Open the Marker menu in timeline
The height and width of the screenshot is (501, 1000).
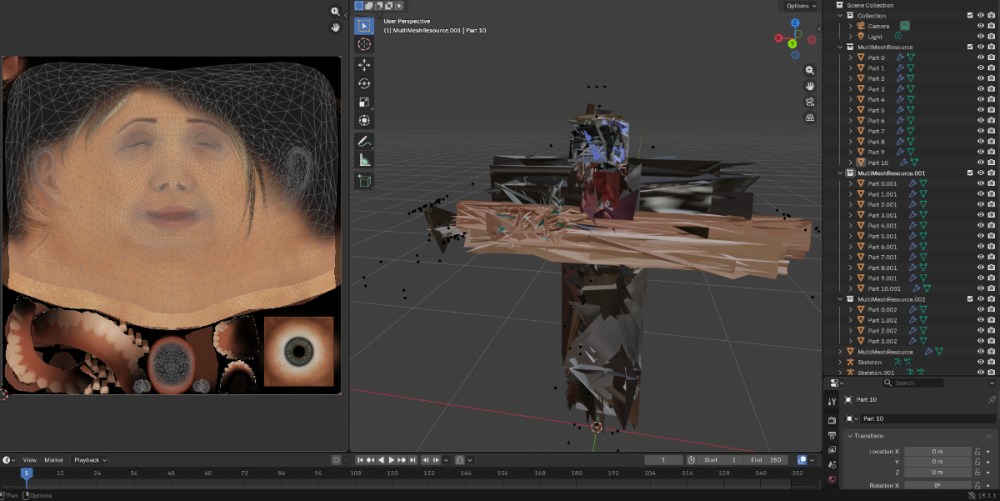click(54, 460)
